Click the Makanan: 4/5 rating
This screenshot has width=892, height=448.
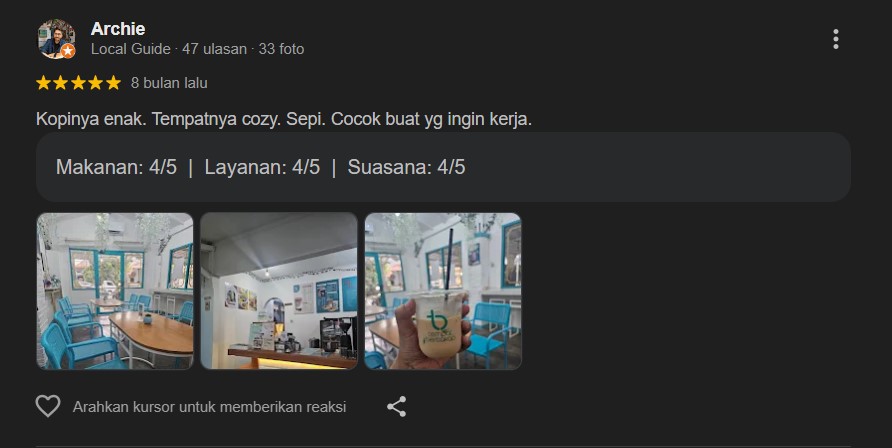click(116, 167)
